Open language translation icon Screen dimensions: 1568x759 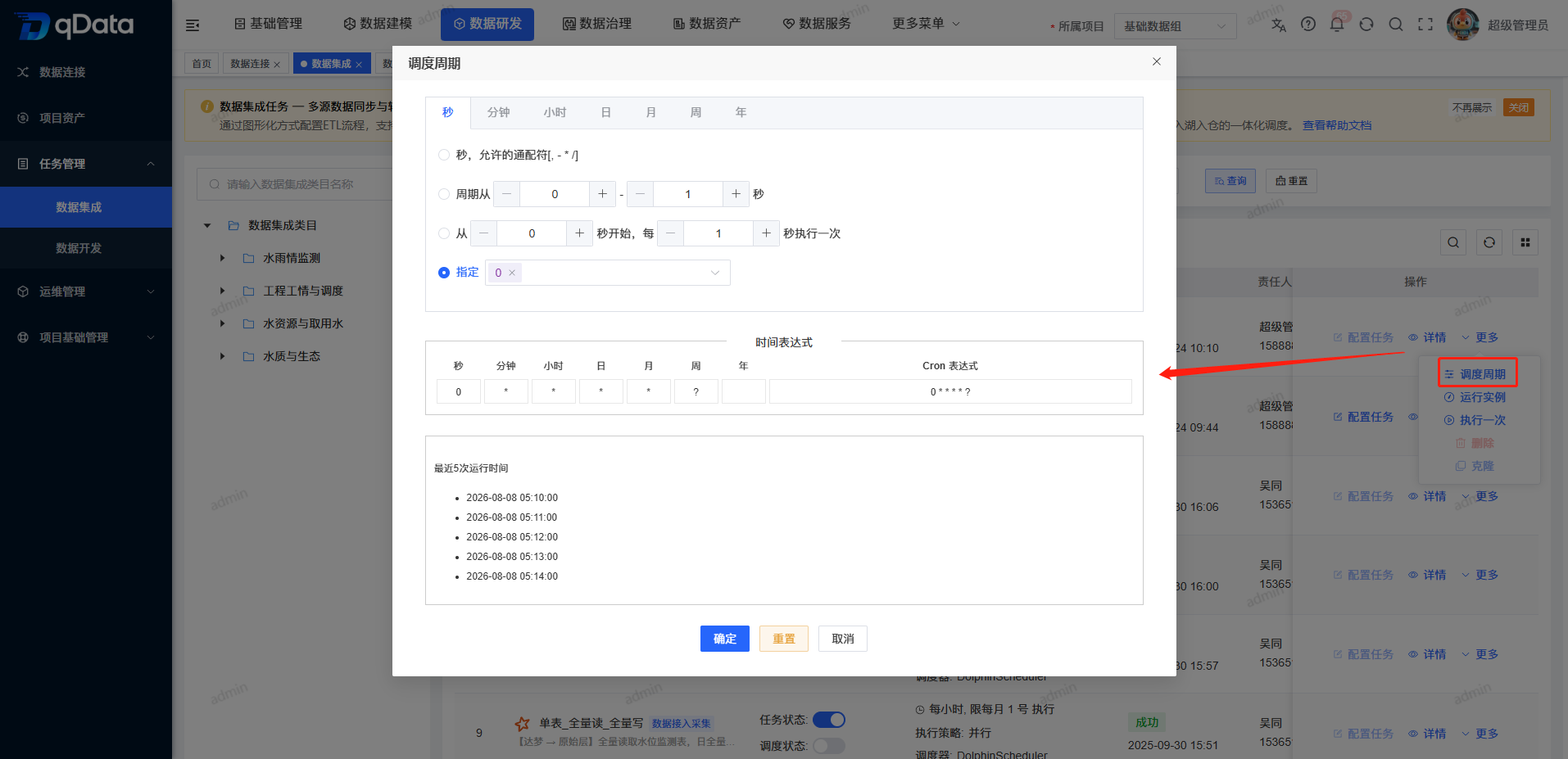(1279, 25)
